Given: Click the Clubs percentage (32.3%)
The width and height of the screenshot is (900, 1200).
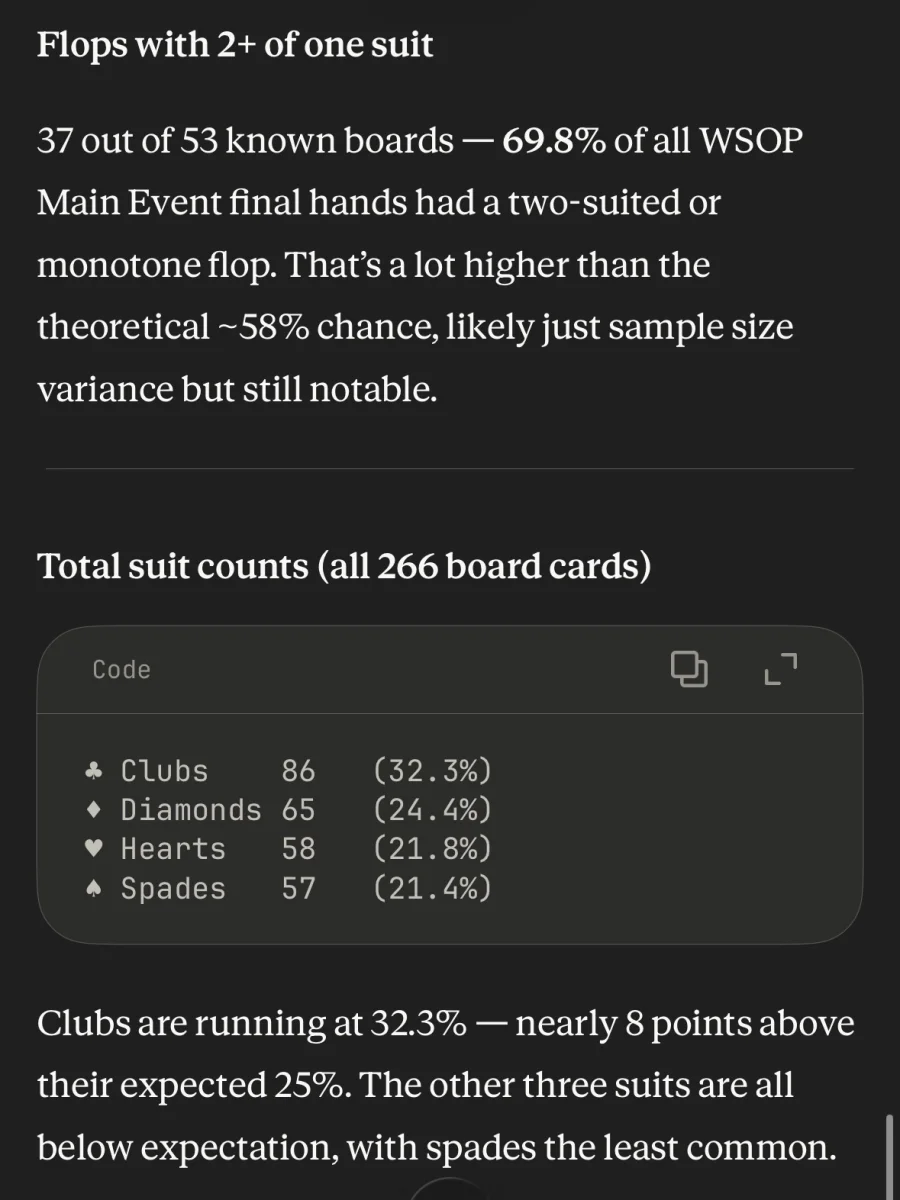Looking at the screenshot, I should tap(432, 771).
